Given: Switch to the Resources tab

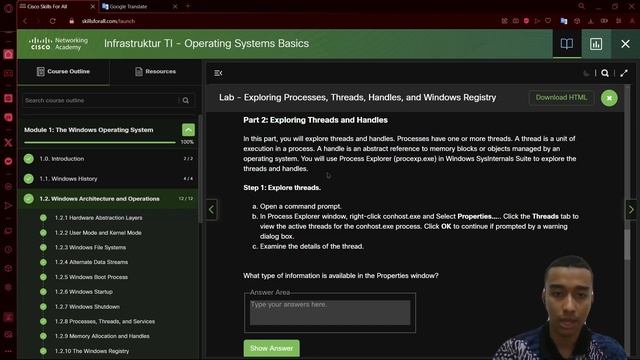Looking at the screenshot, I should [155, 71].
